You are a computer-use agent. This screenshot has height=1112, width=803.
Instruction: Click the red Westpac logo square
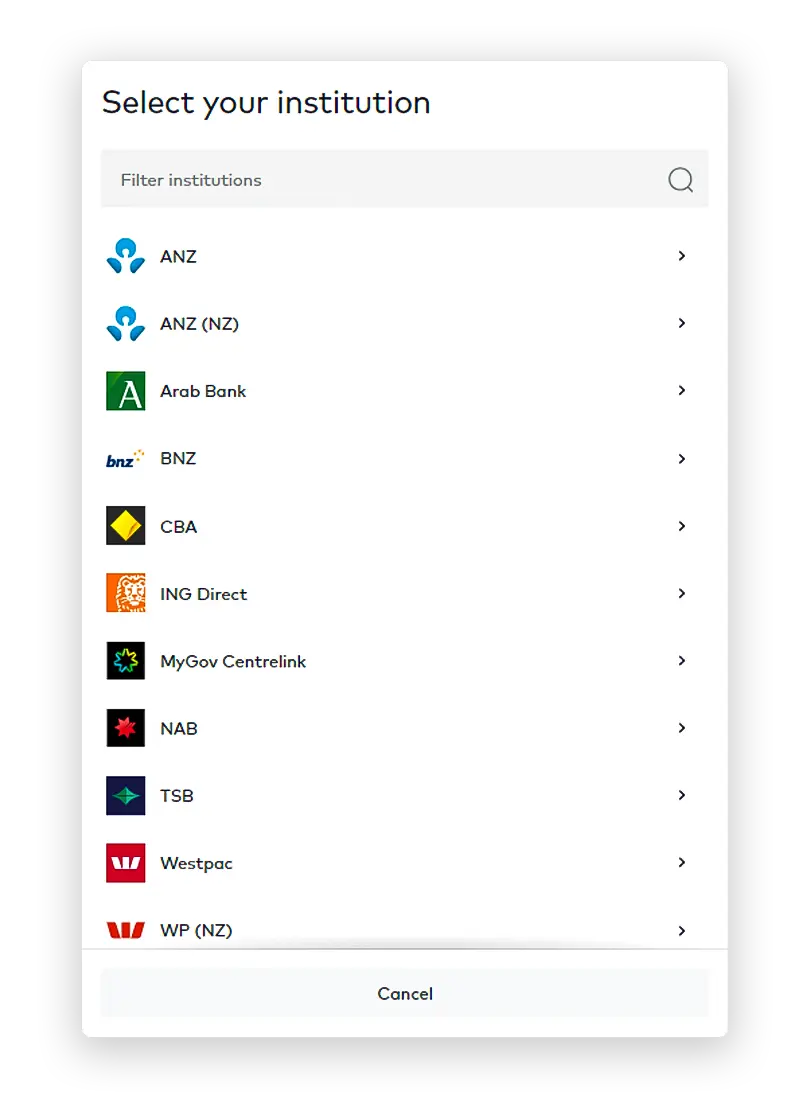tap(126, 862)
